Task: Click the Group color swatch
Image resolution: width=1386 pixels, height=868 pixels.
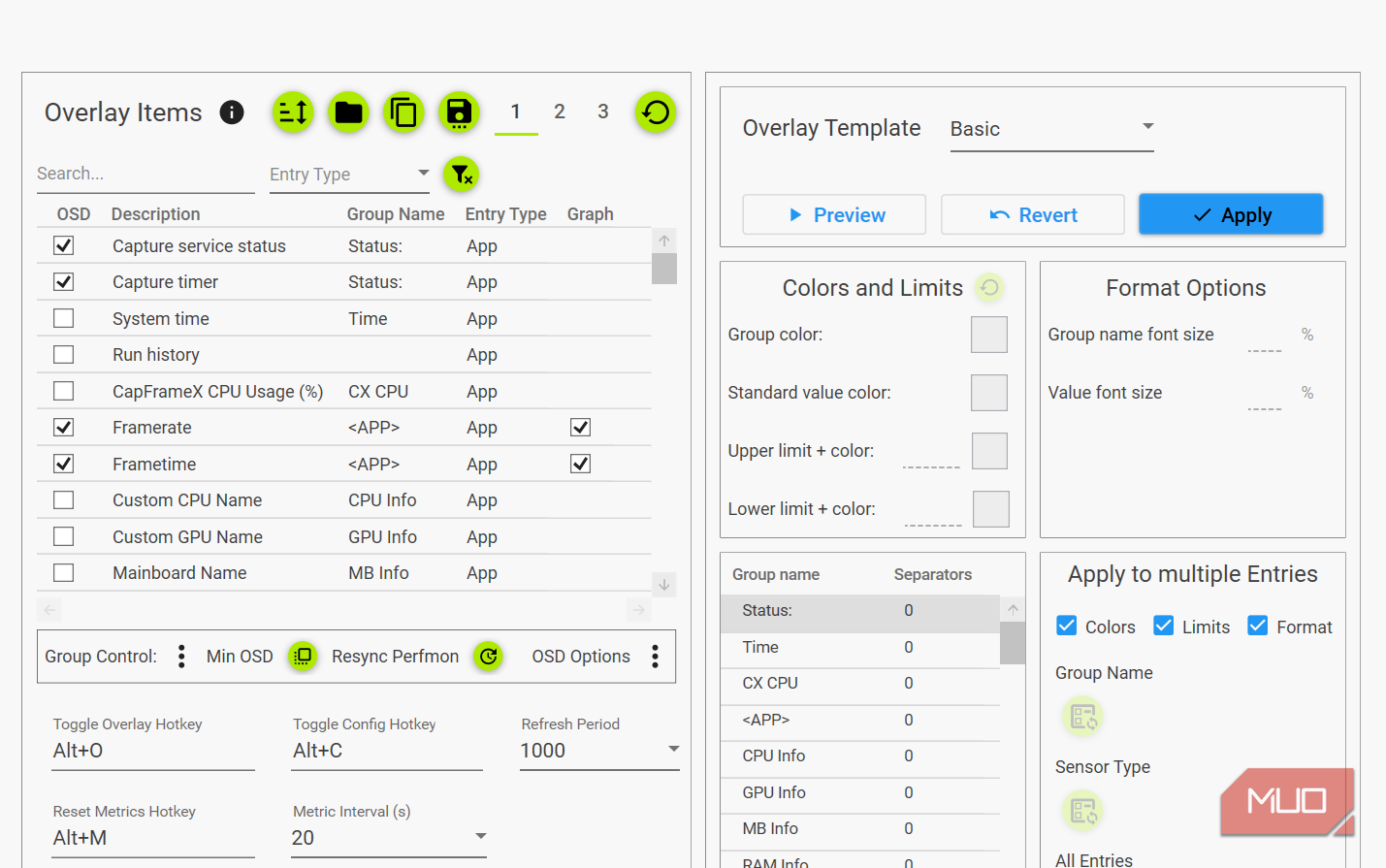Action: [989, 335]
